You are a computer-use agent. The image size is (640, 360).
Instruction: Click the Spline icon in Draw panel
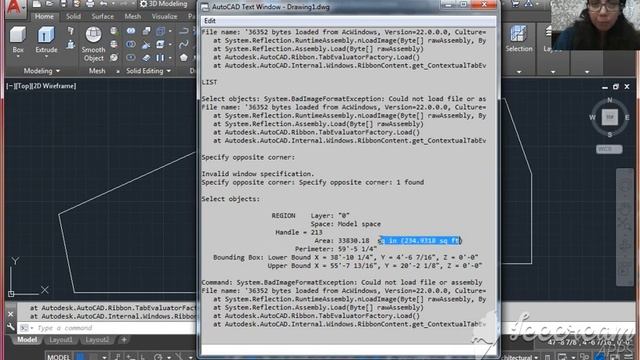184,44
